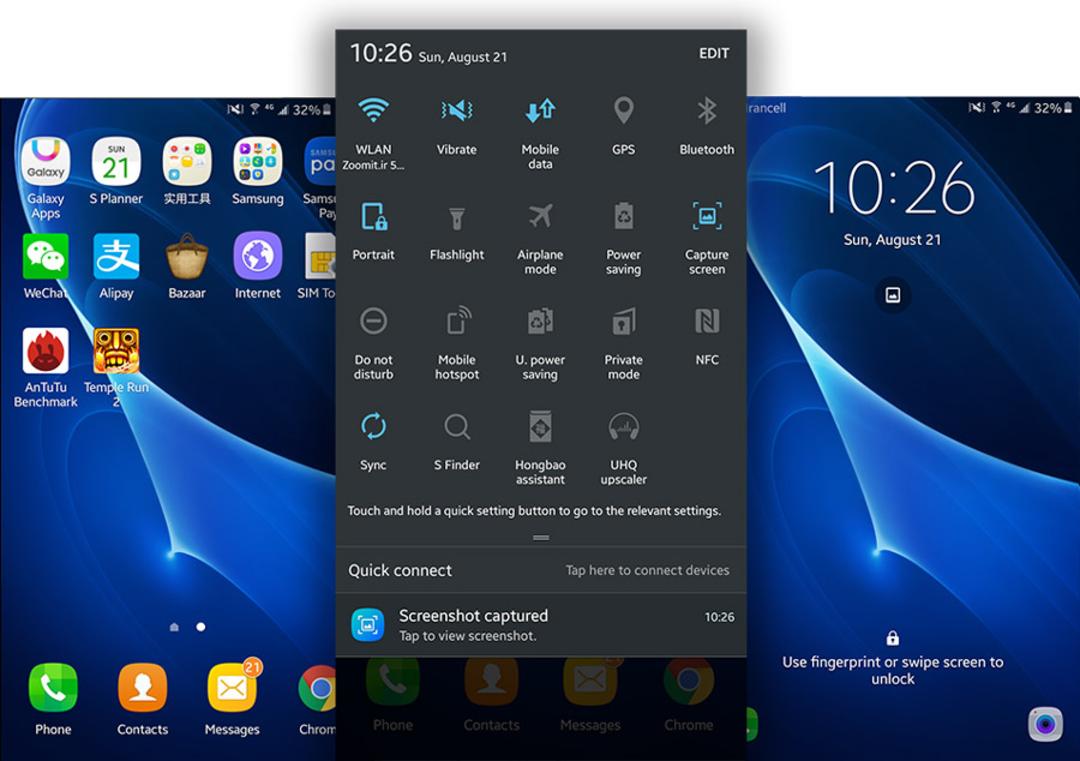Tap the Capture screen quick setting
1080x761 pixels.
pos(707,238)
